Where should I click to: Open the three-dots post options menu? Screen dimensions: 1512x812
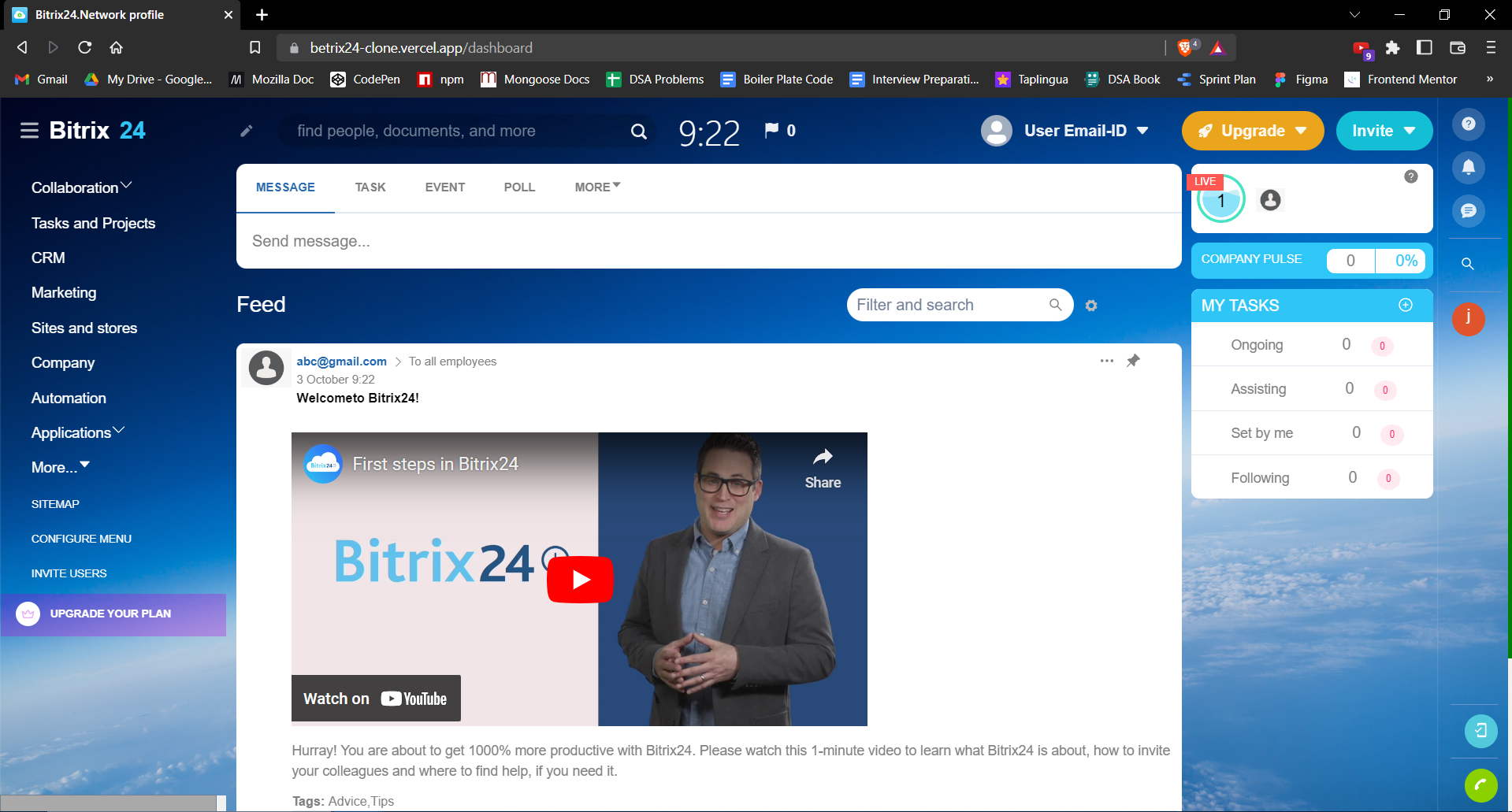coord(1107,361)
